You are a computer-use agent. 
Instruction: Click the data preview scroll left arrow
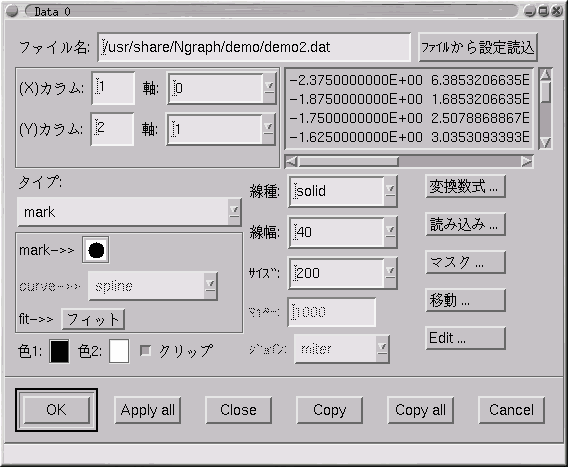(291, 162)
